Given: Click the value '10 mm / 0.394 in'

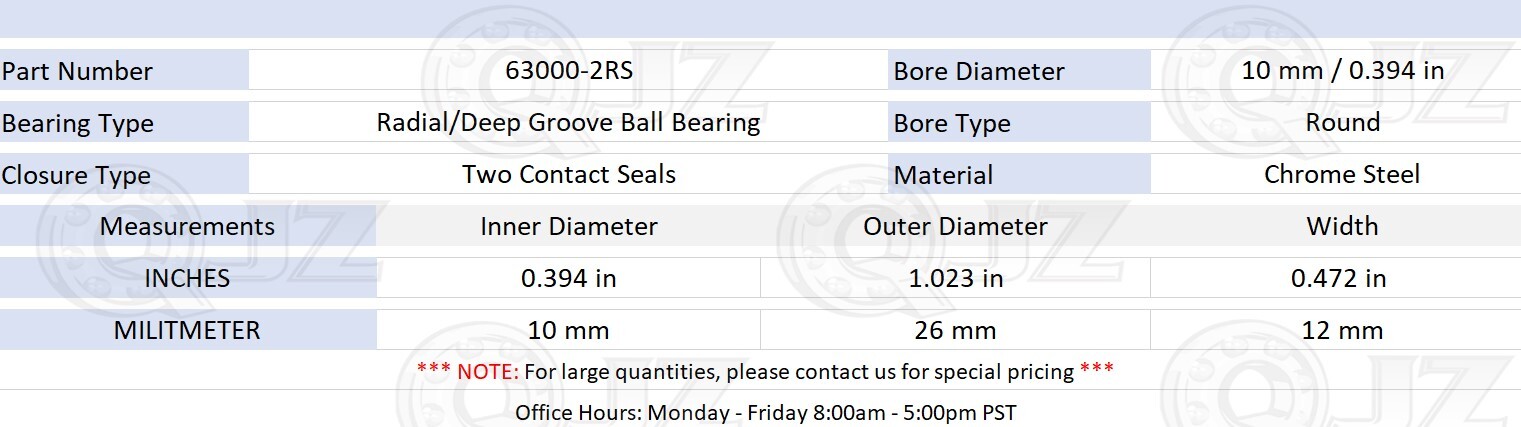Looking at the screenshot, I should pyautogui.click(x=1342, y=71).
